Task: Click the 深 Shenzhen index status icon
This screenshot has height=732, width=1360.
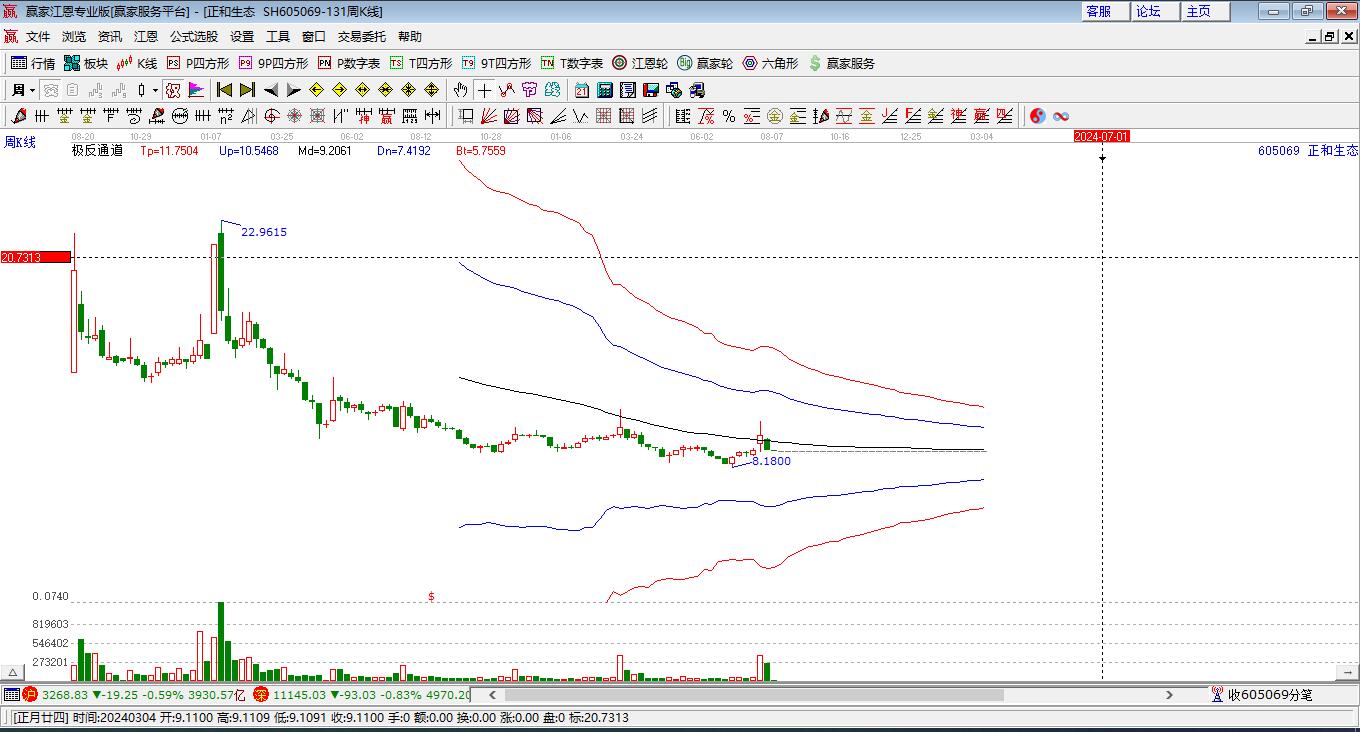Action: click(x=261, y=694)
